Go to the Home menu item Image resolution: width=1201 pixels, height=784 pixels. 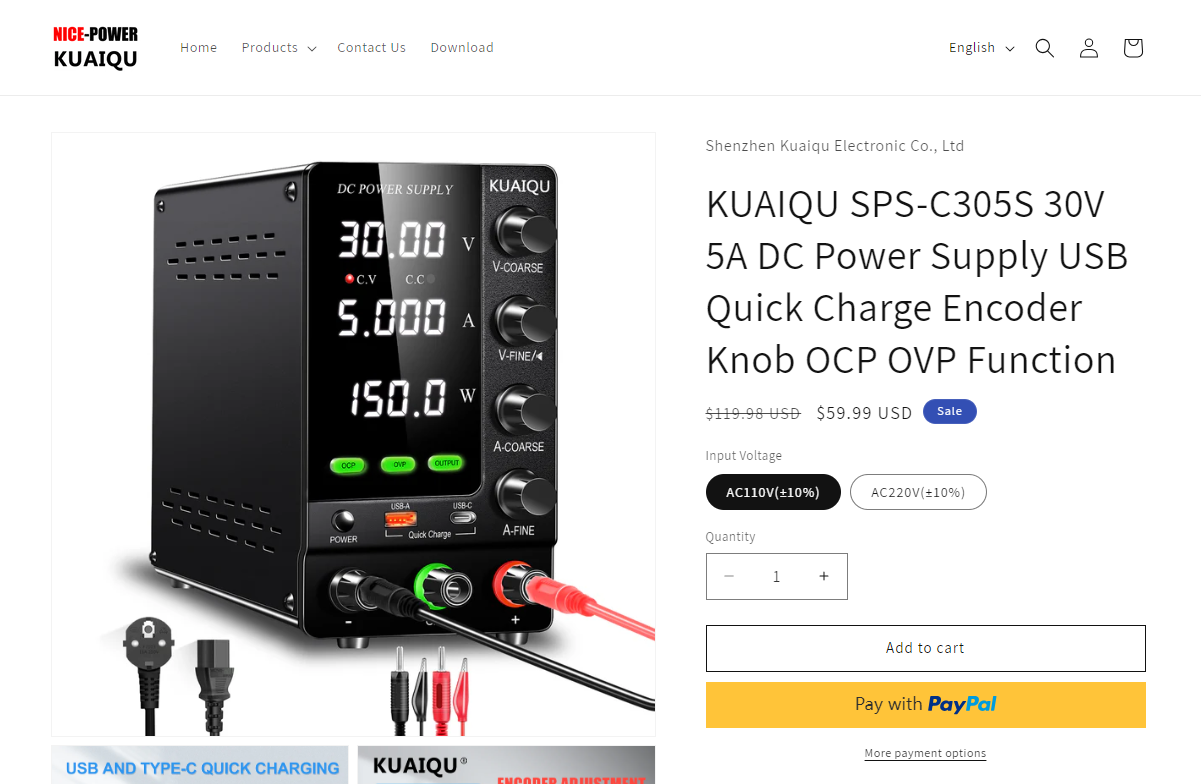click(x=198, y=48)
